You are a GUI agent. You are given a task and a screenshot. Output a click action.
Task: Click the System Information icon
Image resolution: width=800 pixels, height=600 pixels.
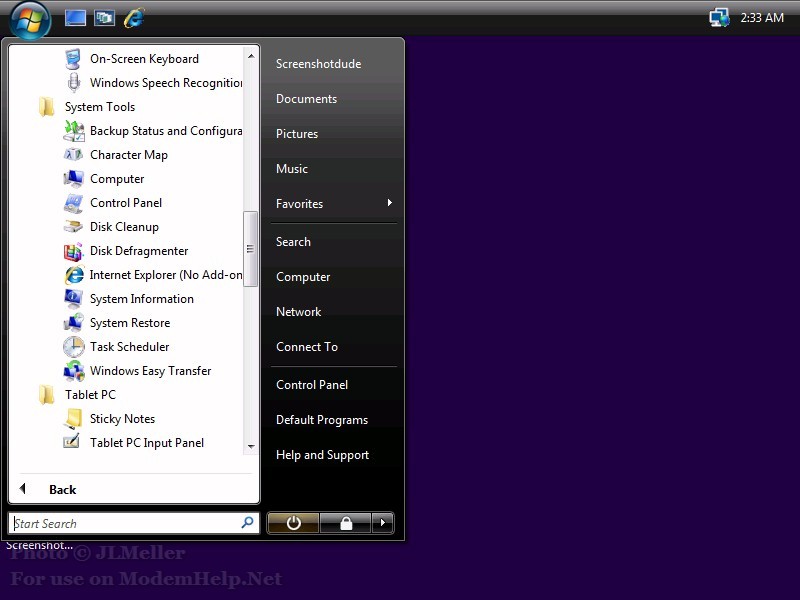click(x=73, y=299)
